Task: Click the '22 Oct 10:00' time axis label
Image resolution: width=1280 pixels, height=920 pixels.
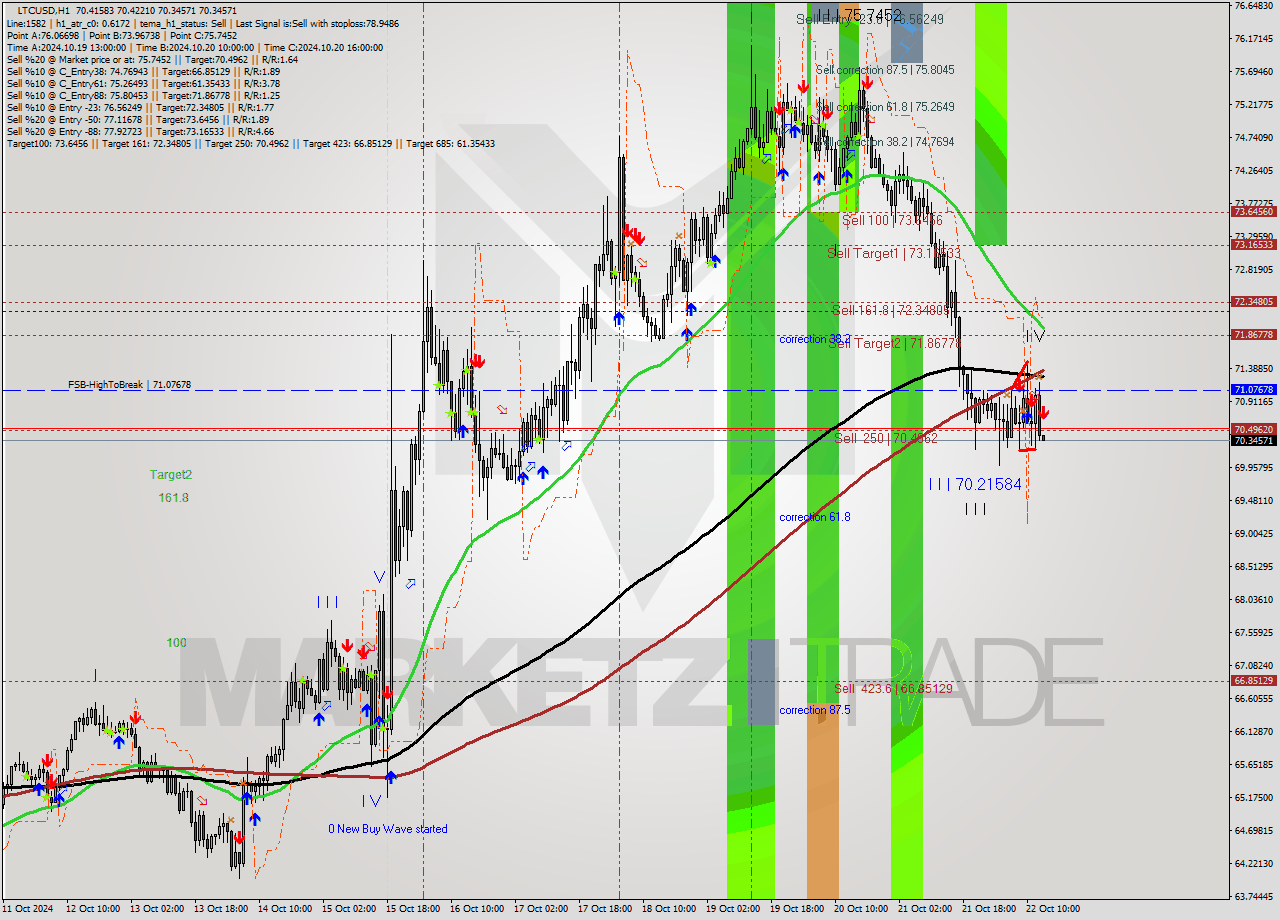Action: coord(1052,909)
